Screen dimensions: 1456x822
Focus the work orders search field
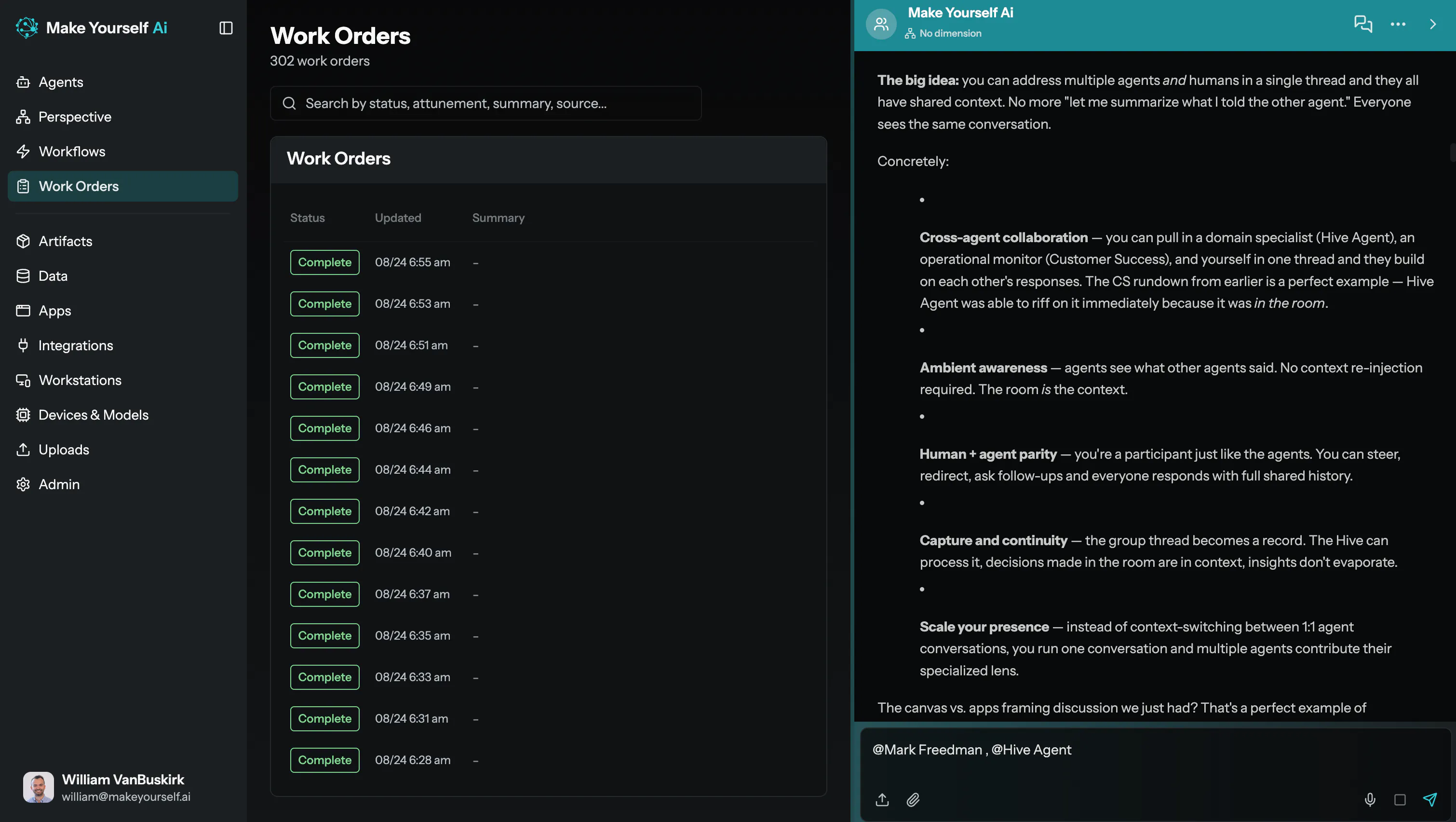click(485, 103)
